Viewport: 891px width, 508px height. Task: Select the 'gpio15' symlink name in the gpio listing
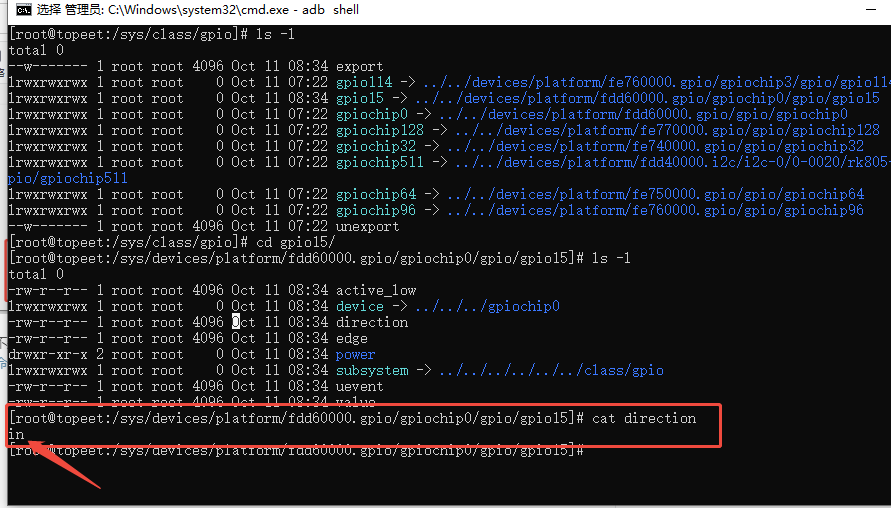coord(360,98)
